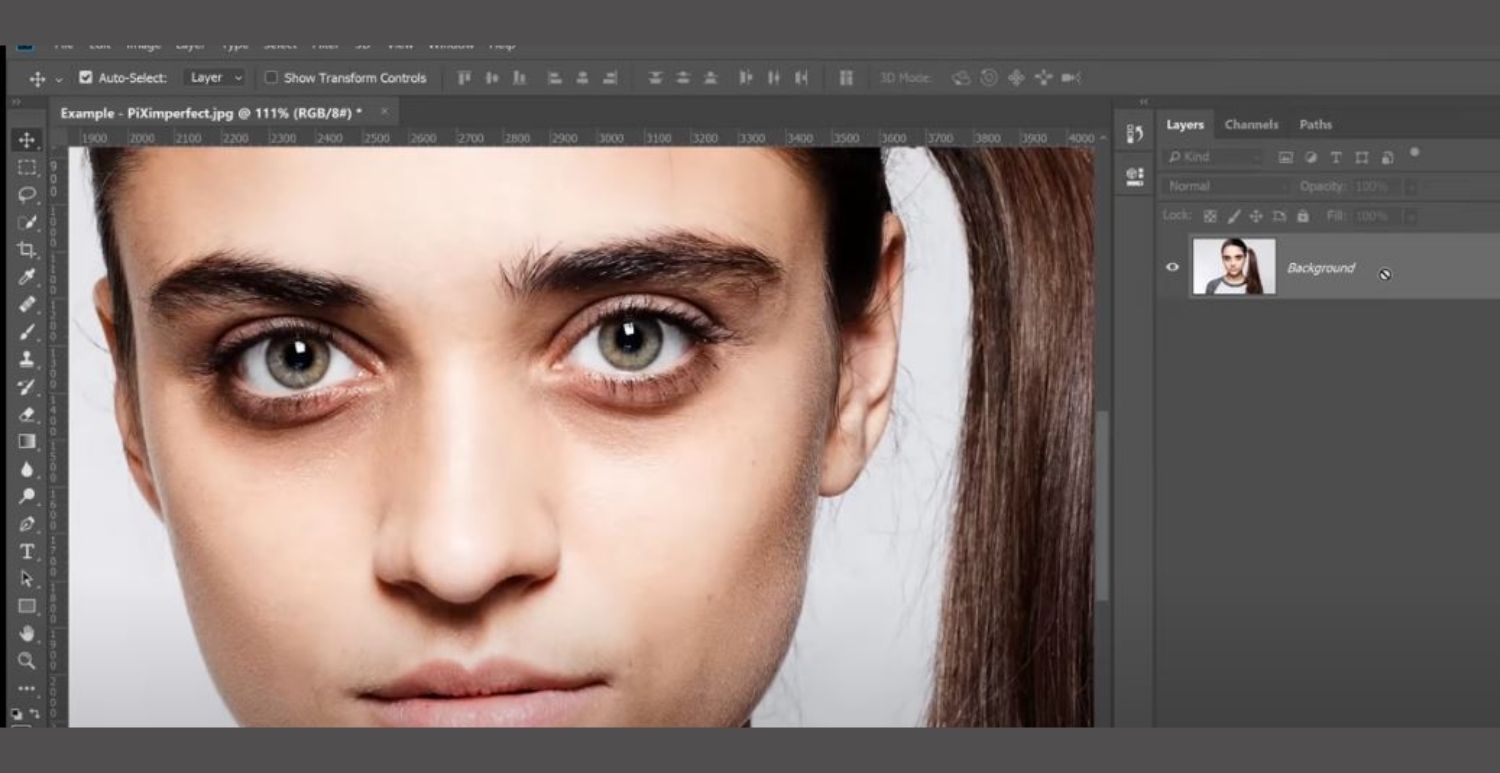Select the Type tool

[27, 550]
